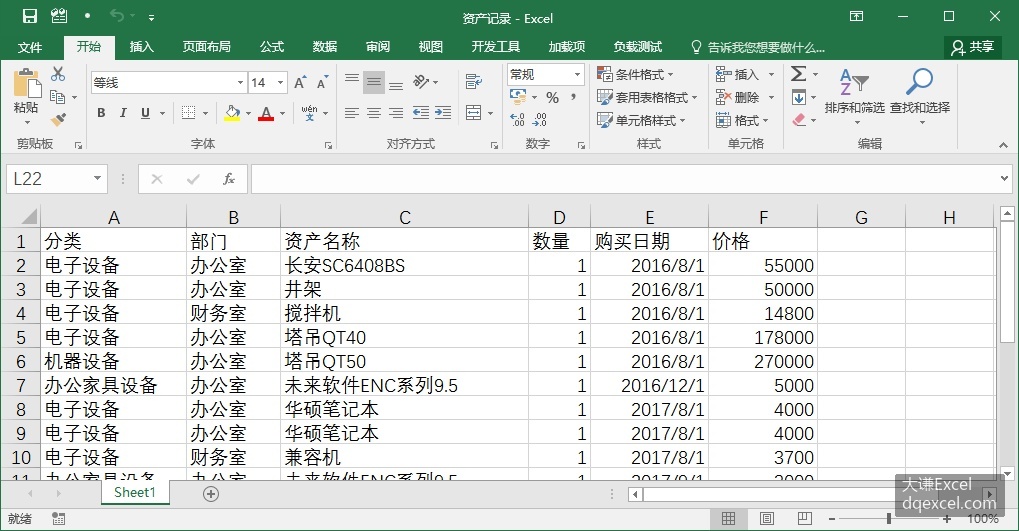The image size is (1019, 531).
Task: Open Sort and Filter (排序和筛选)
Action: [x=855, y=97]
